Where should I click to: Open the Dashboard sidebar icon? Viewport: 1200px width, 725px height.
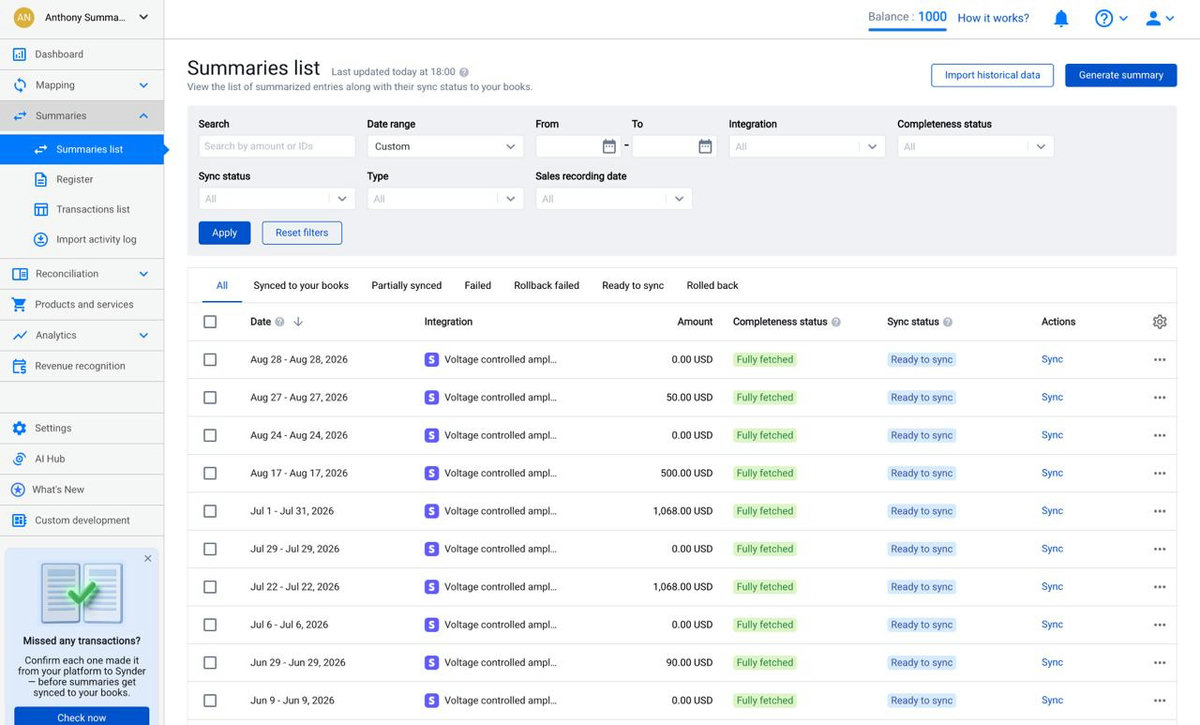(19, 54)
